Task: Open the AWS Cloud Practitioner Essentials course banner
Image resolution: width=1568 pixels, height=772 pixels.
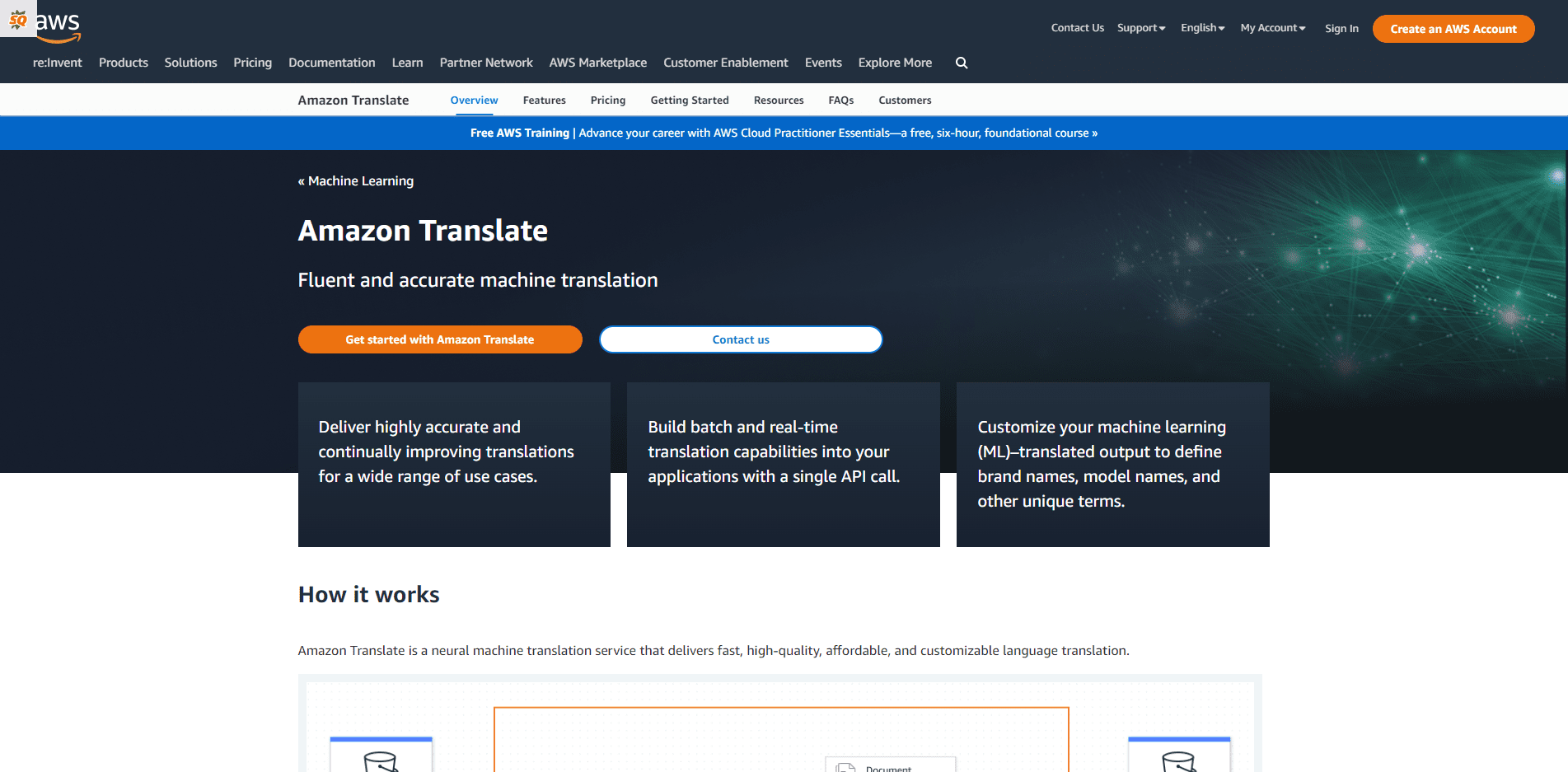Action: tap(783, 133)
